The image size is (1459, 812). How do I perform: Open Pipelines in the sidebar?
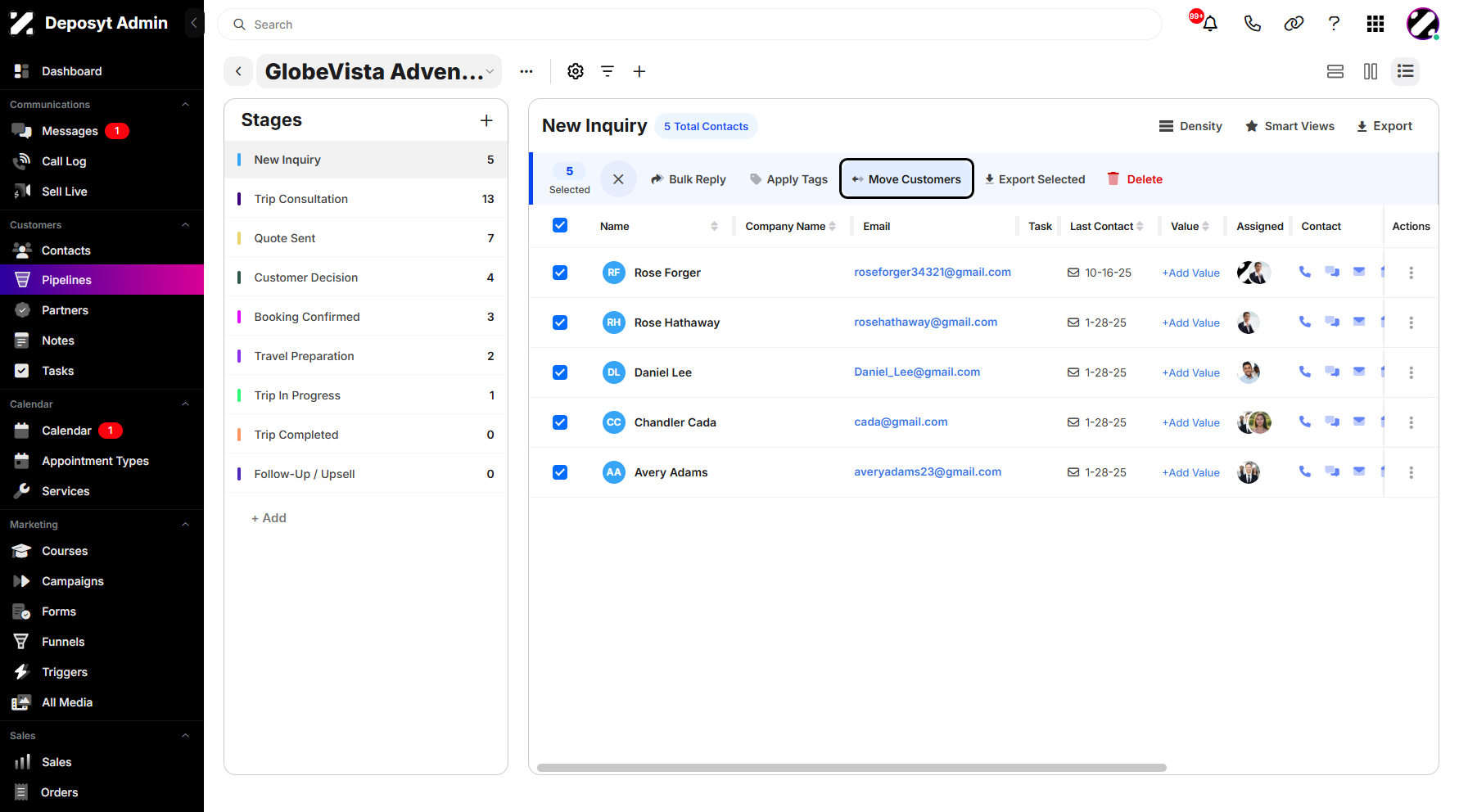point(102,280)
